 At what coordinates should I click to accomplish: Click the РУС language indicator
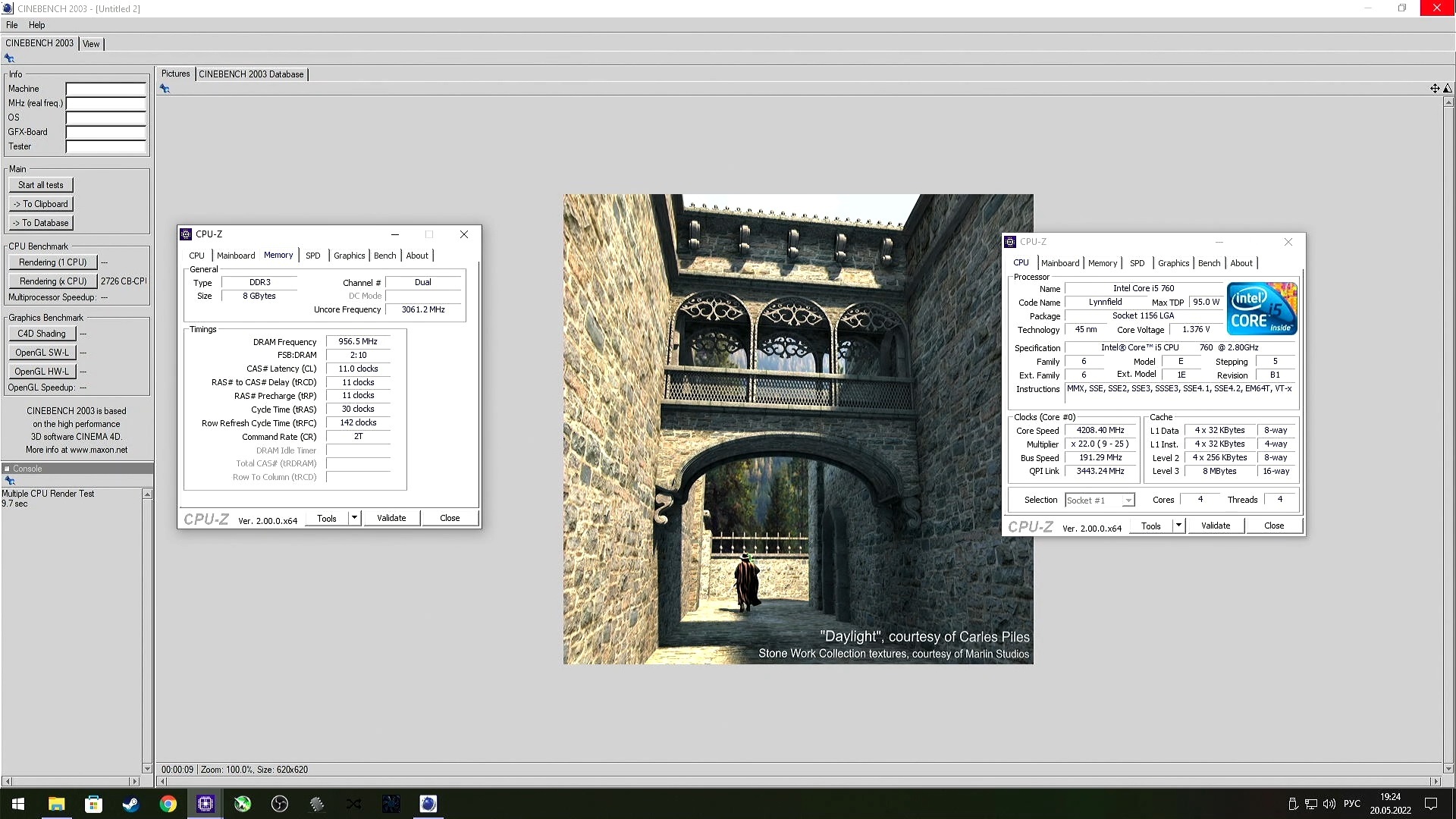point(1351,804)
